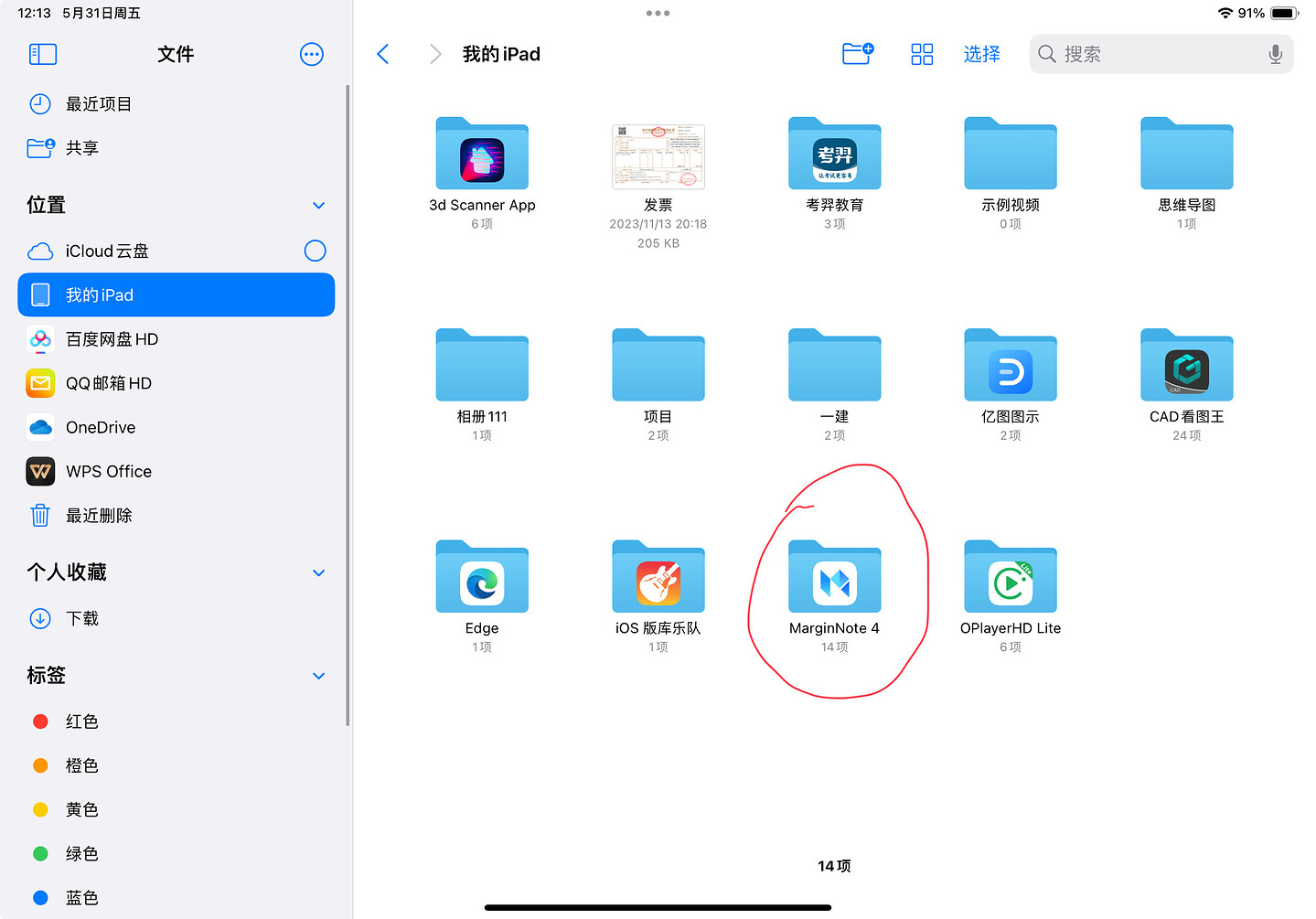Open 百度网盘 HD location
The image size is (1316, 919).
pos(112,340)
